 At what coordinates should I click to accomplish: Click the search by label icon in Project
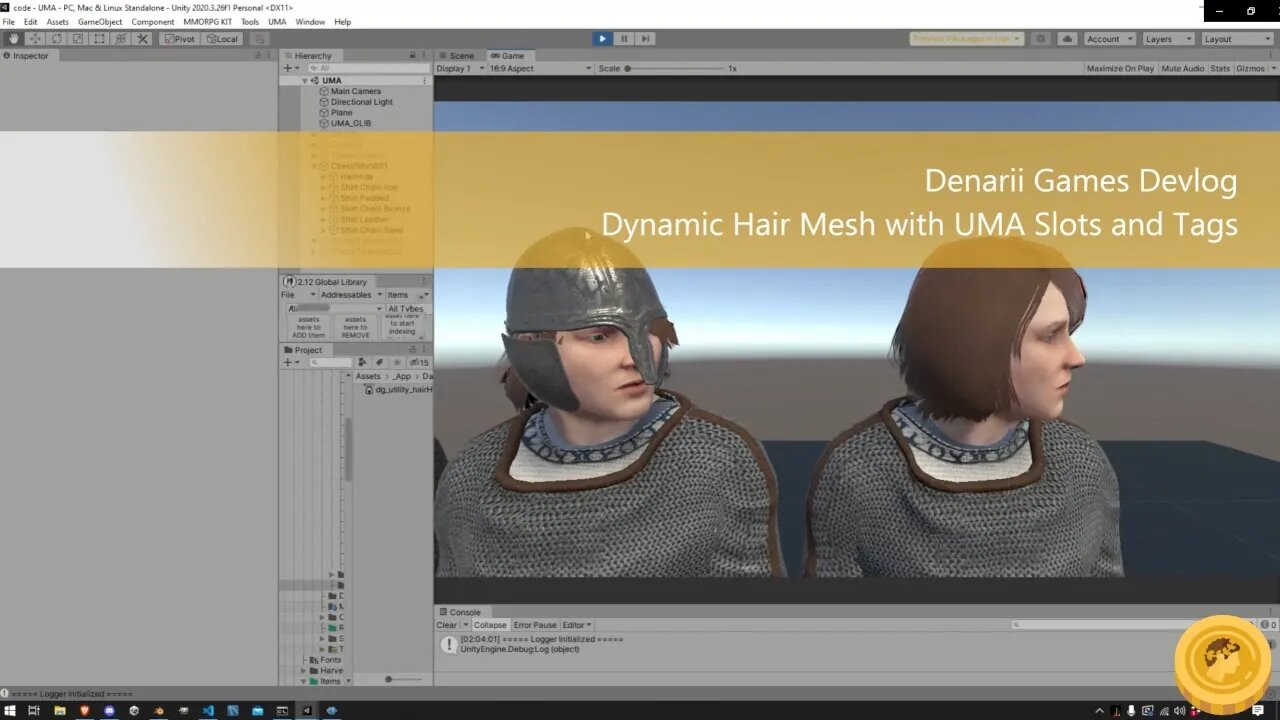pos(380,362)
